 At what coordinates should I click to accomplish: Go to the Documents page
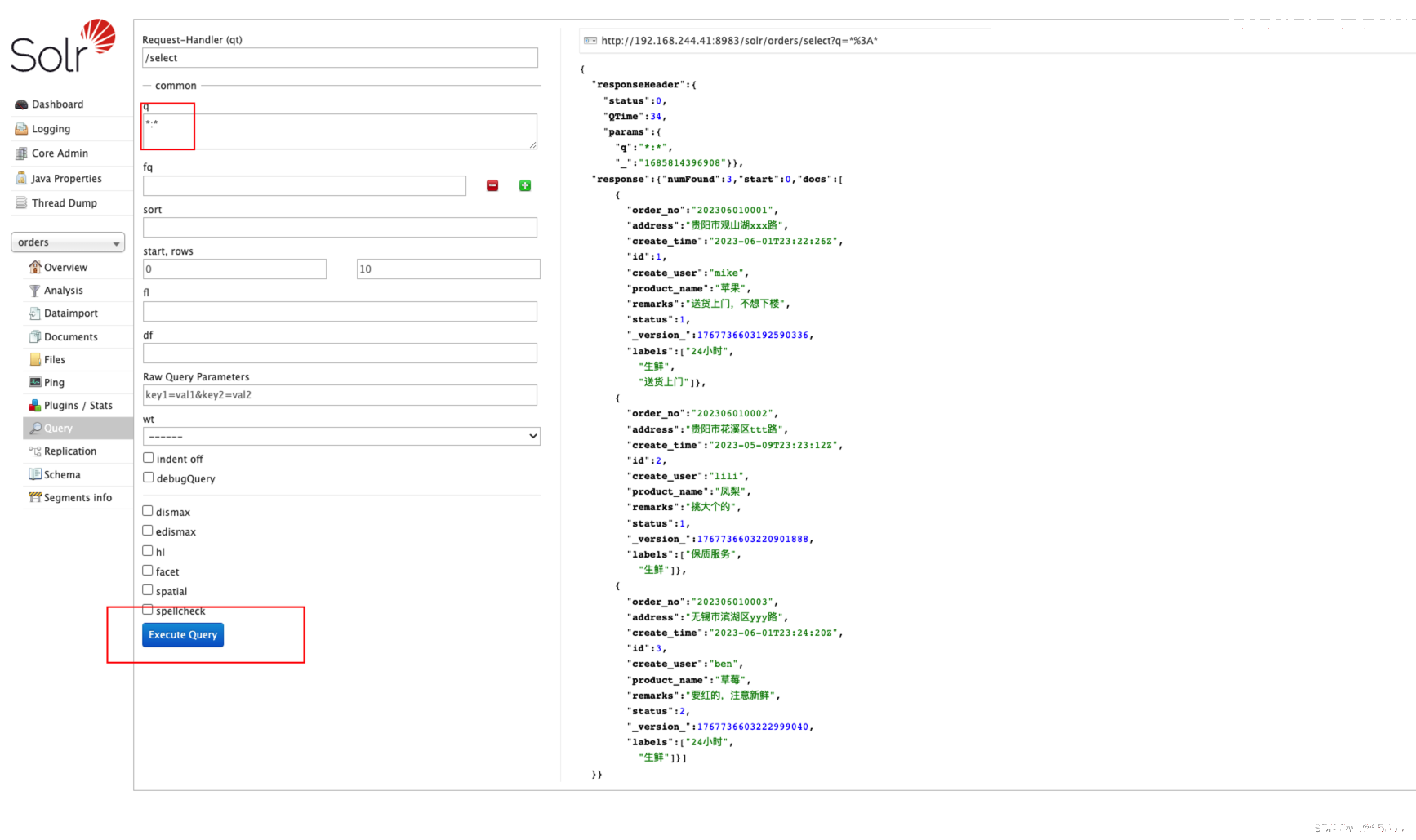[x=71, y=337]
